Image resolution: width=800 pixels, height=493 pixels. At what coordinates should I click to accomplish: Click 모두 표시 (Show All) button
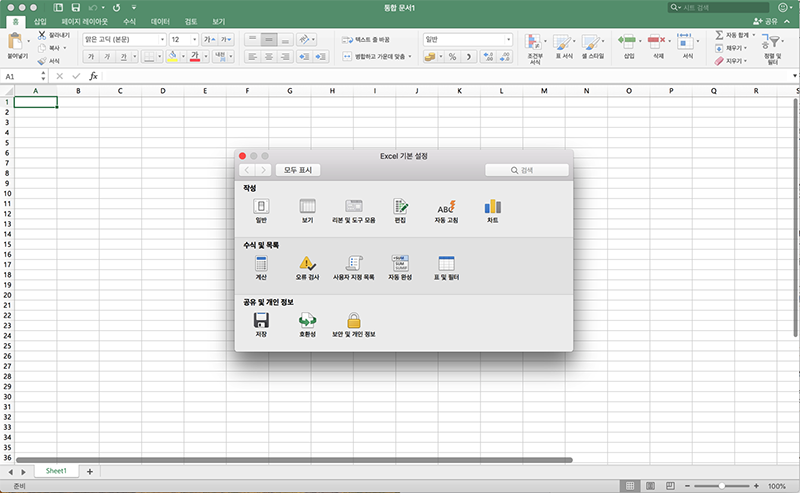(x=298, y=170)
